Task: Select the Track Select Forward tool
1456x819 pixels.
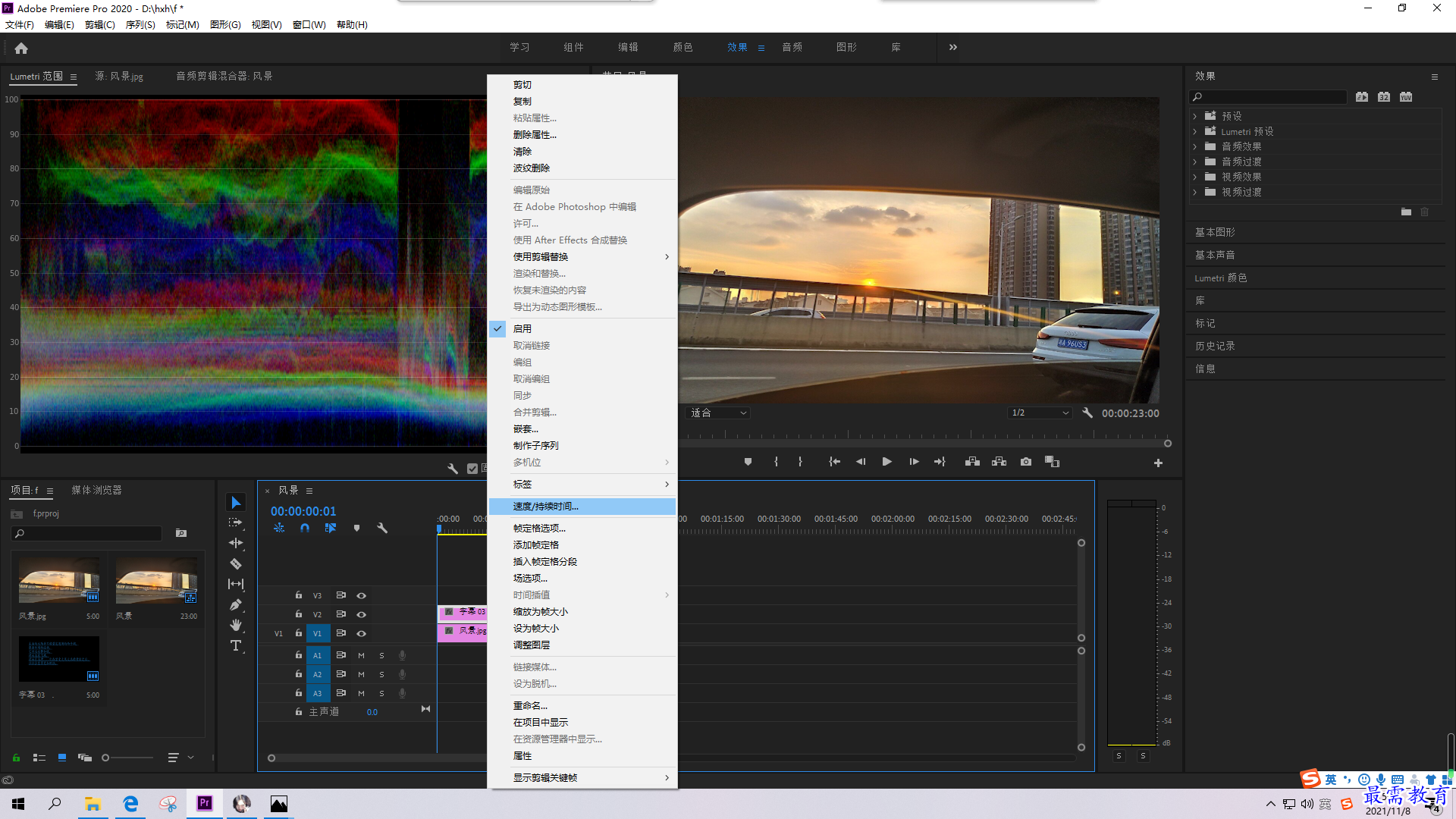Action: 236,522
